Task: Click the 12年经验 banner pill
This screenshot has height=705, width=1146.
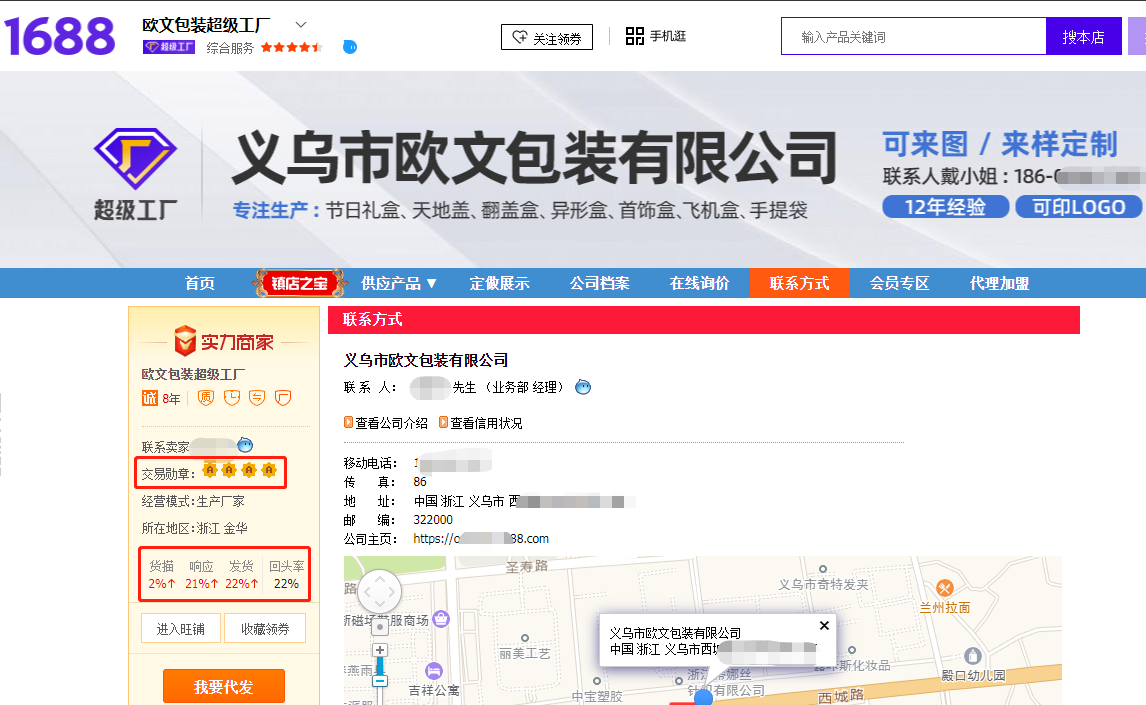Action: pos(946,207)
